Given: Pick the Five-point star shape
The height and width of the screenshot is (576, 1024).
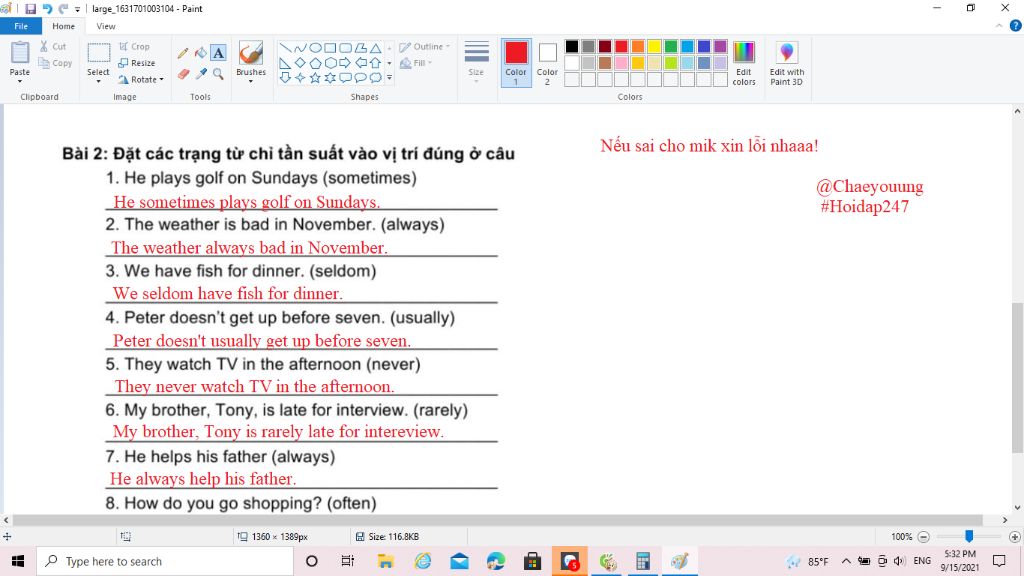Looking at the screenshot, I should point(315,78).
